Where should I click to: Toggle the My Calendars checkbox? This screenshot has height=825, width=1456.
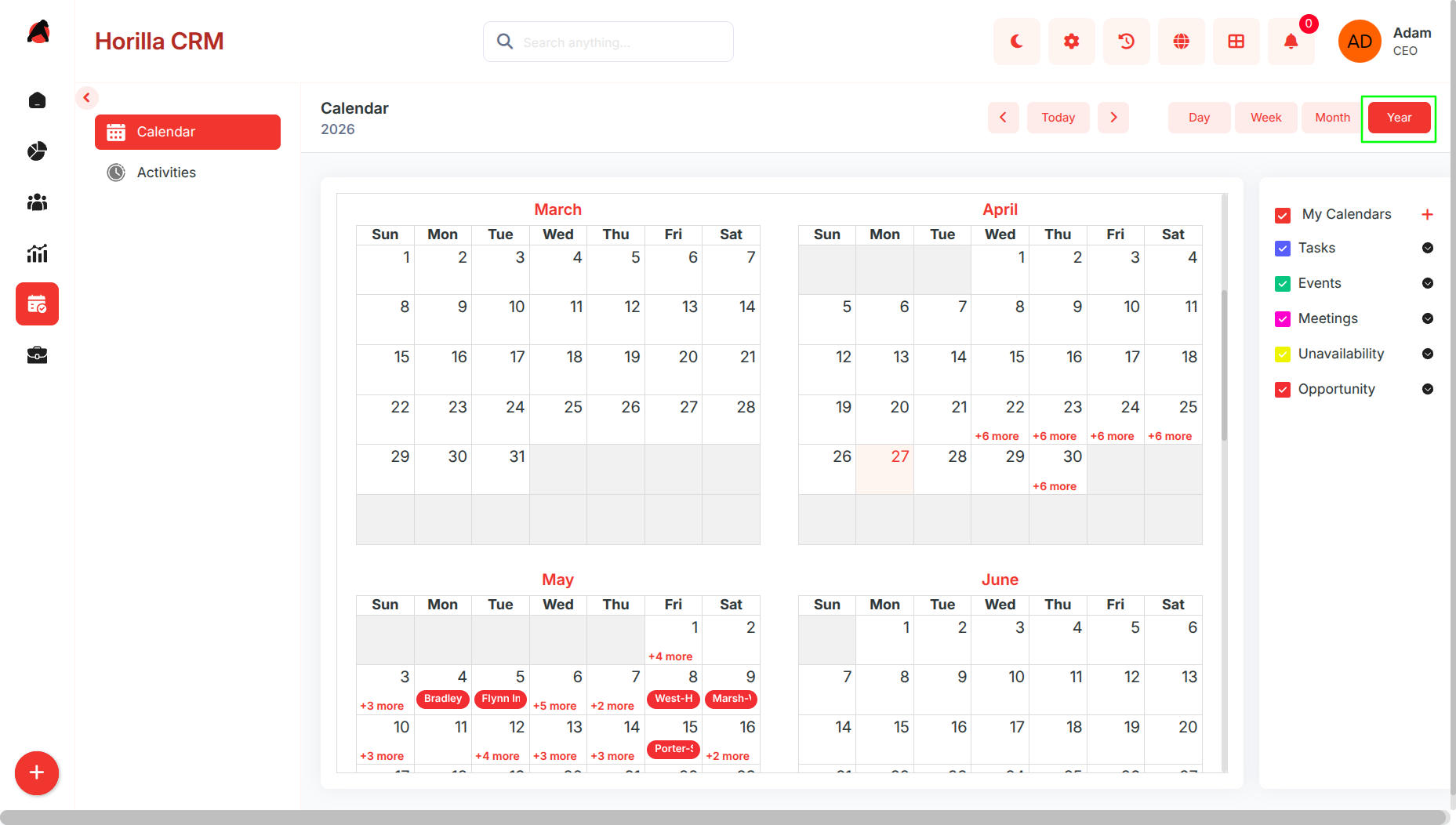(x=1283, y=215)
